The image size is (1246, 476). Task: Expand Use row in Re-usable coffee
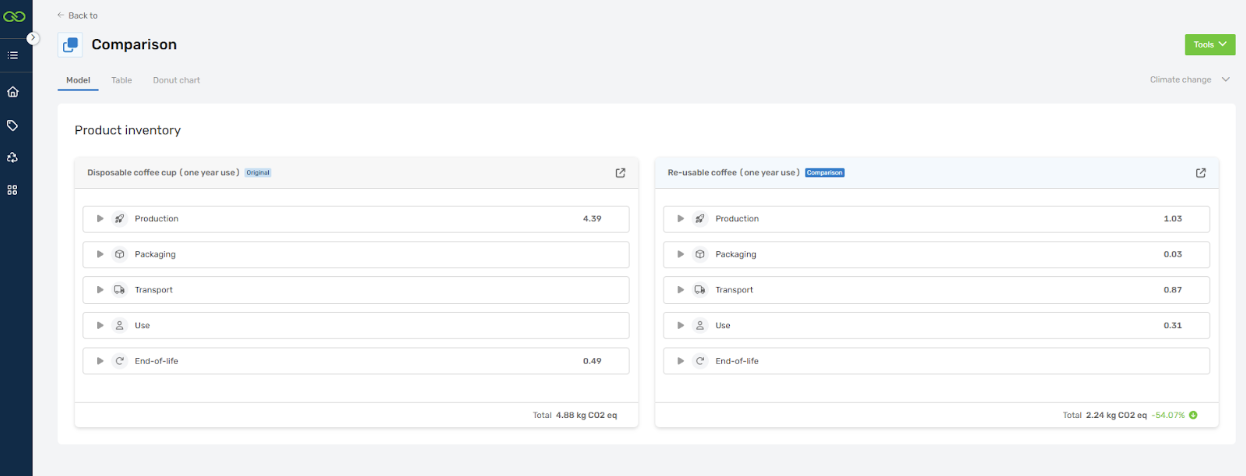[680, 326]
